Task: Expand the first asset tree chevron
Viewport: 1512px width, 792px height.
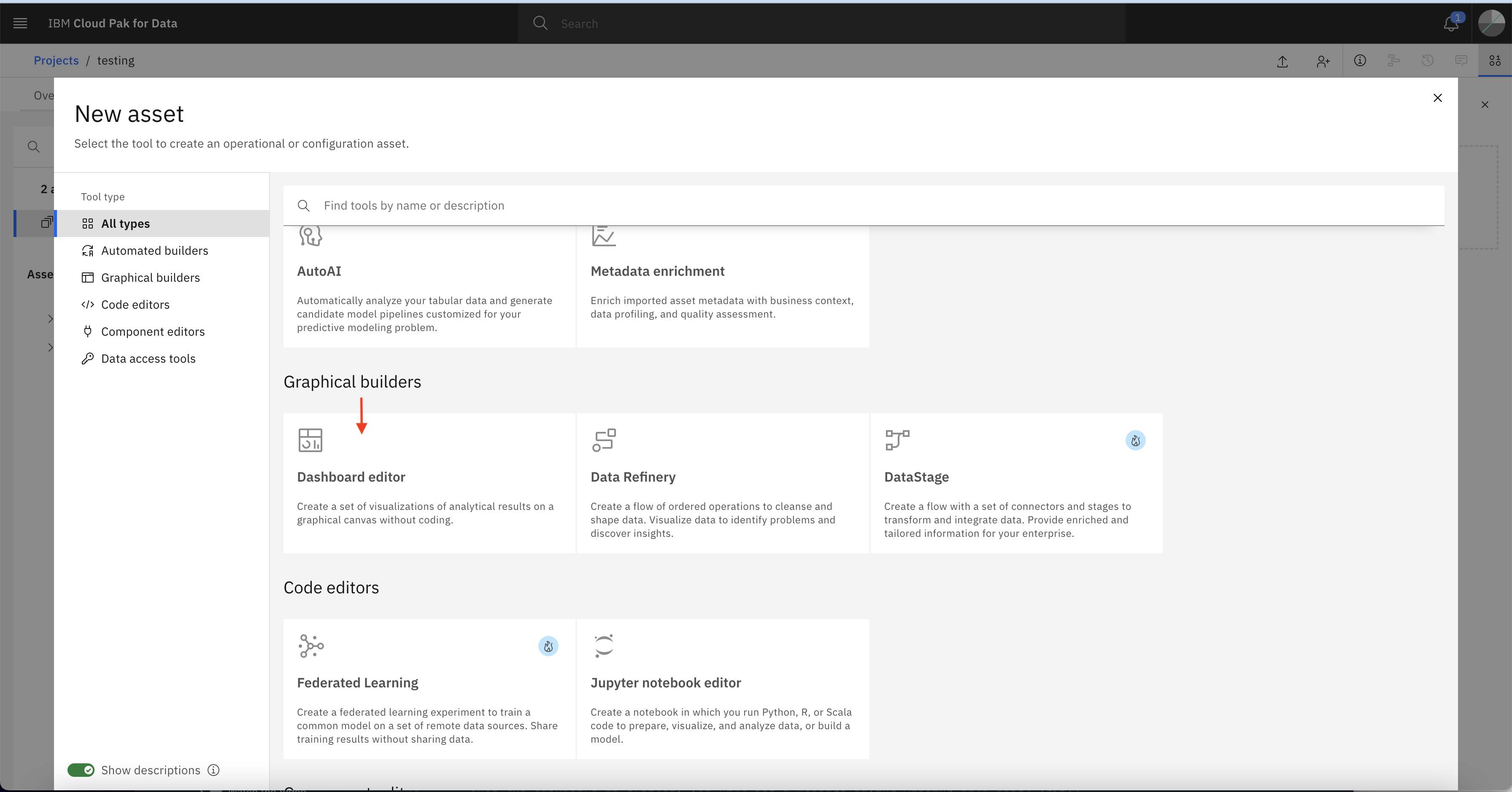Action: (x=51, y=318)
